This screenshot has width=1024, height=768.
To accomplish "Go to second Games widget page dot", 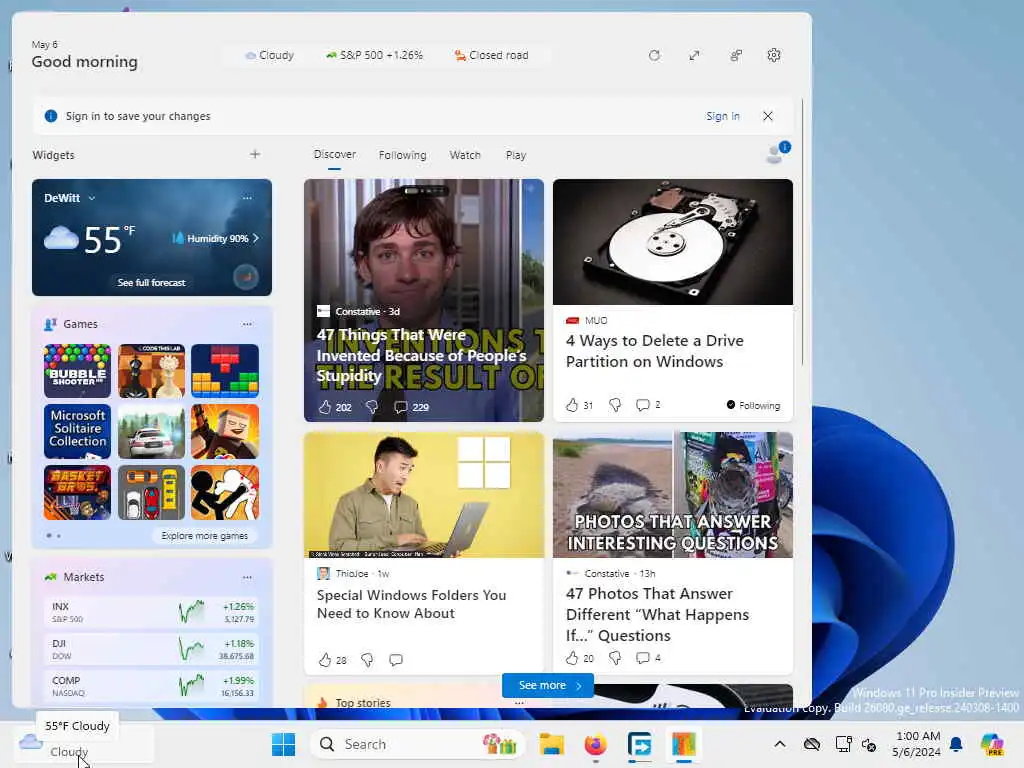I will point(59,536).
